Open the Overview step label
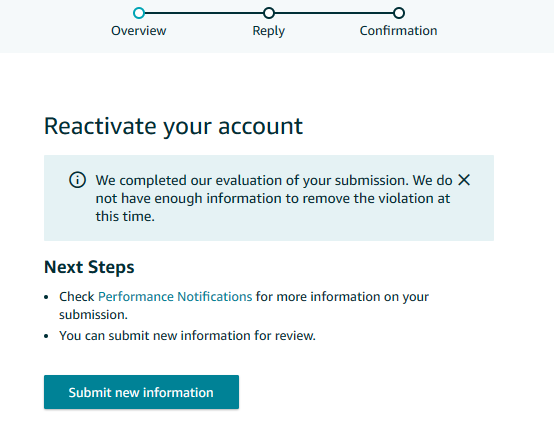This screenshot has height=433, width=554. click(138, 31)
